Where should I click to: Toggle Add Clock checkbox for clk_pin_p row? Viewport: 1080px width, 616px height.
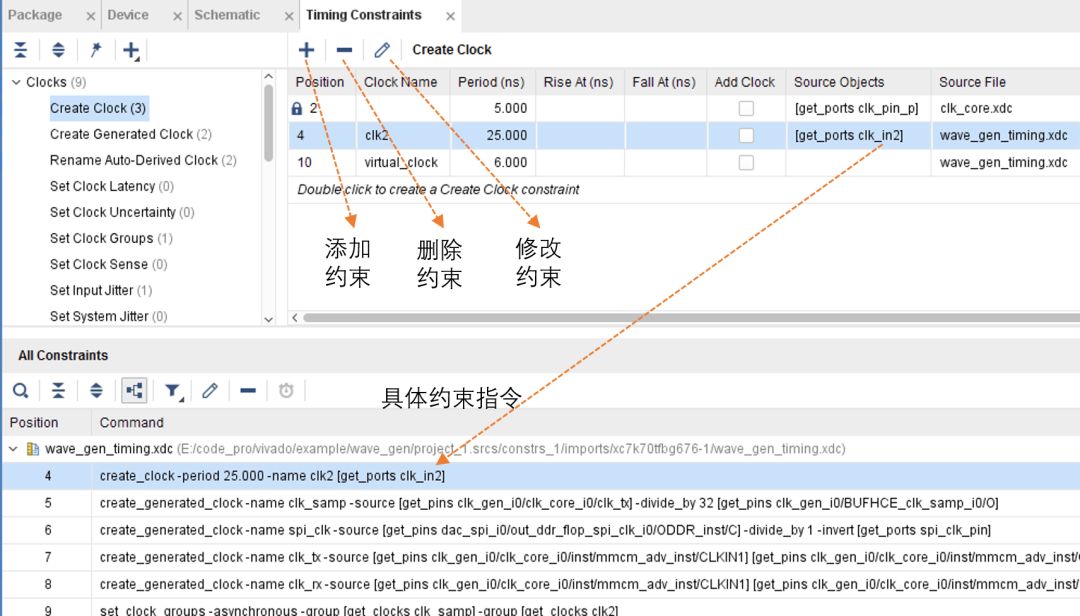coord(746,109)
